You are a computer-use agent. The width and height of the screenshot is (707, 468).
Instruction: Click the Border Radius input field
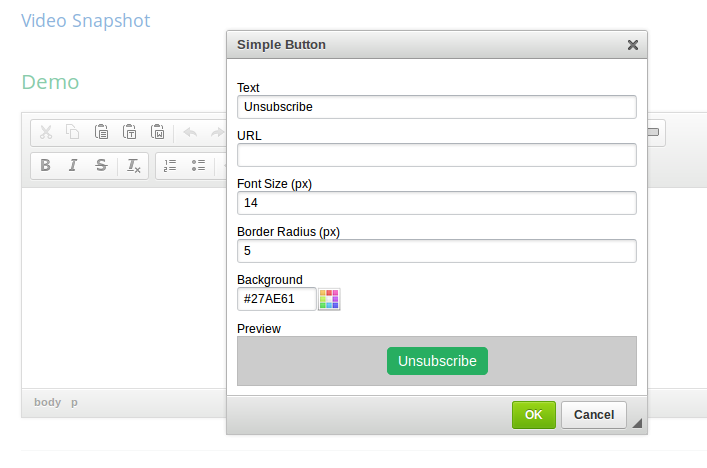coord(437,251)
